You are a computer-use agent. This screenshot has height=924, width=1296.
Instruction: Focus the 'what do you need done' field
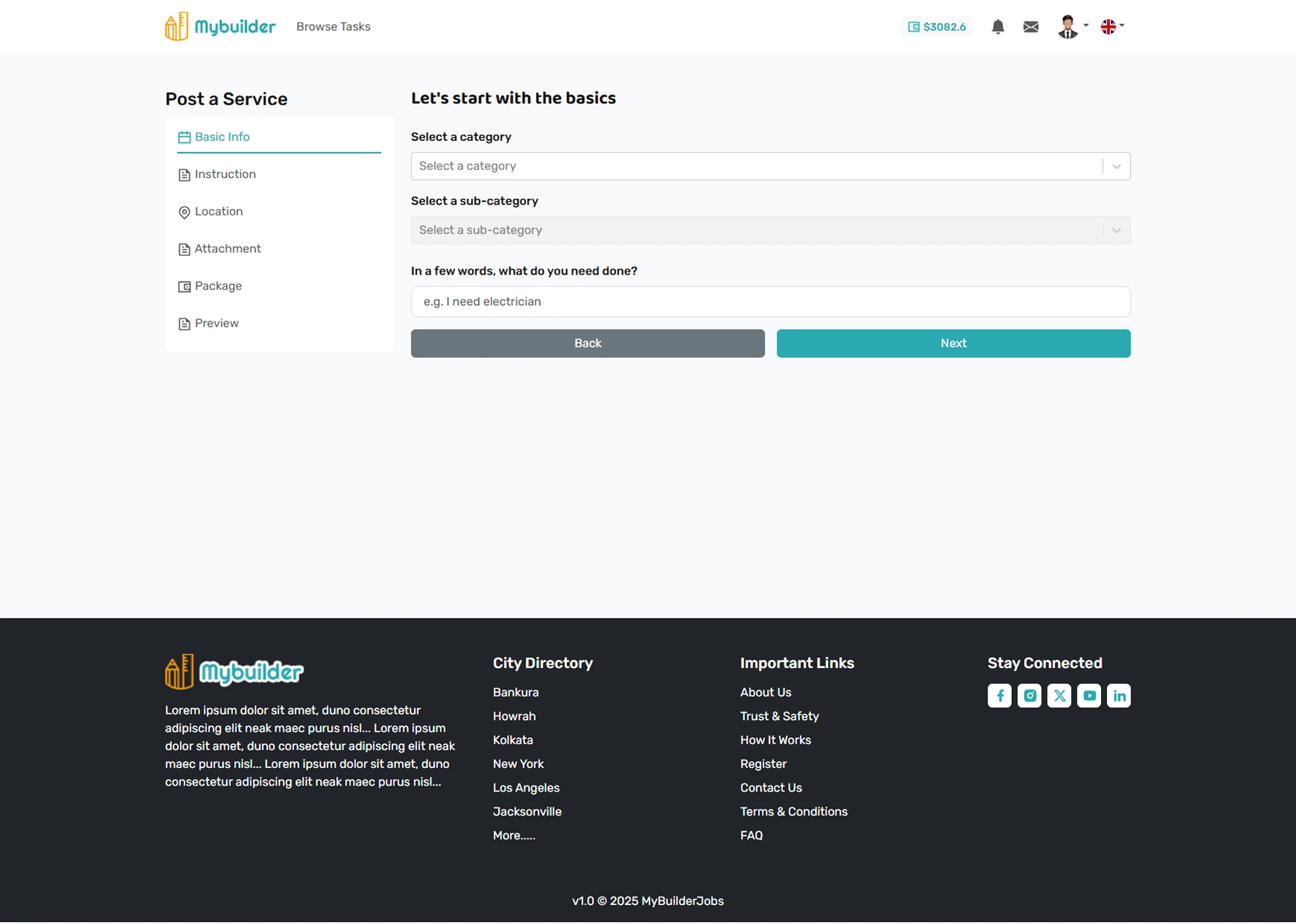pos(769,302)
